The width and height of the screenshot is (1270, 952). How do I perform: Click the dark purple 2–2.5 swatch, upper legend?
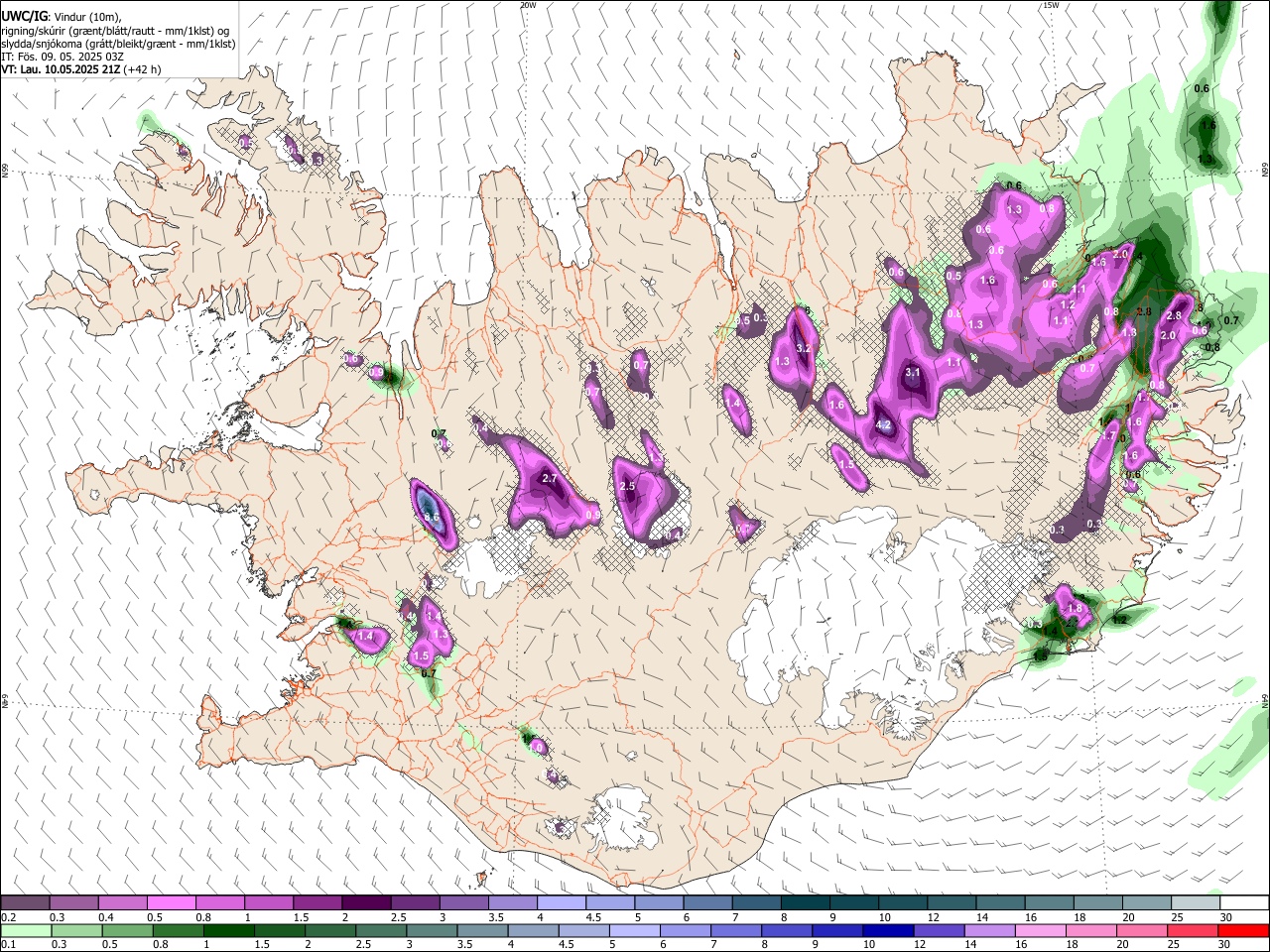click(x=366, y=903)
